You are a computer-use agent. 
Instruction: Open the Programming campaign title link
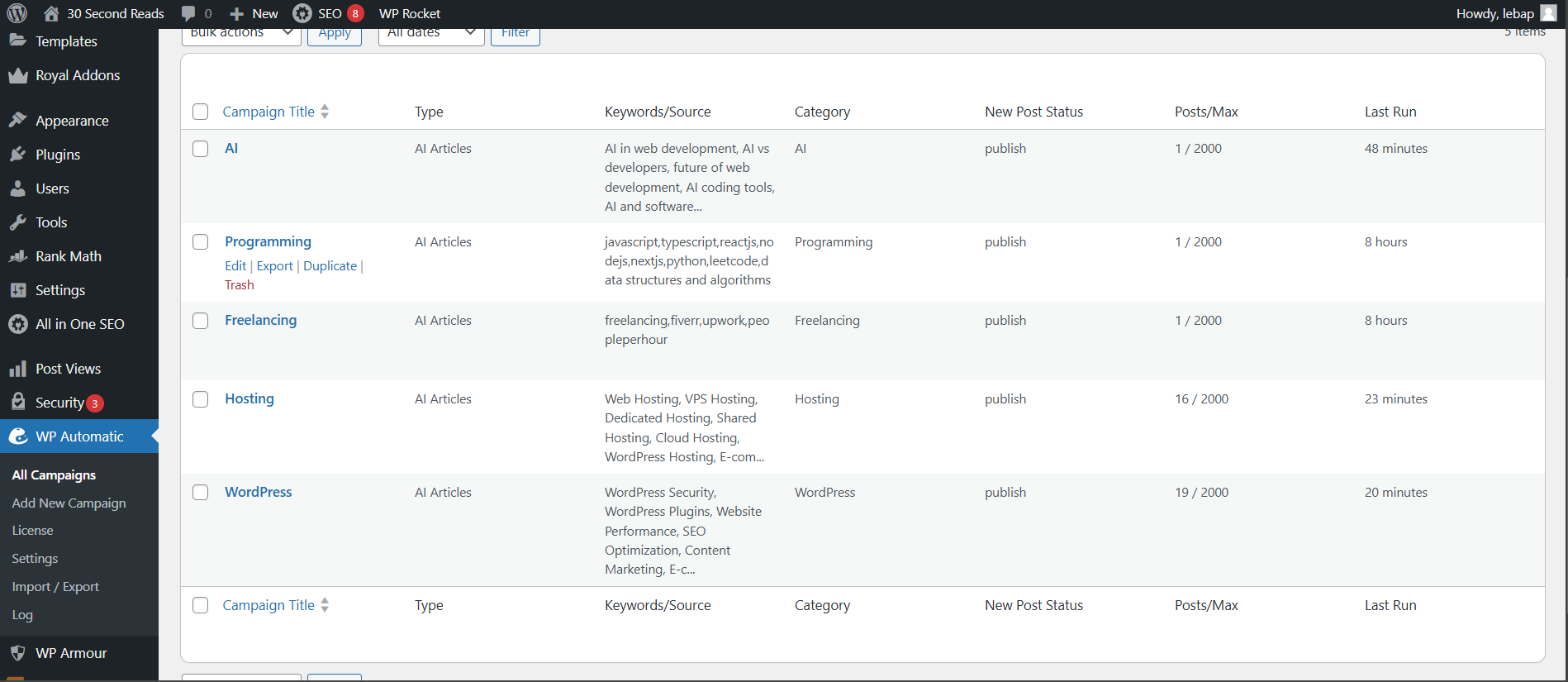coord(268,241)
